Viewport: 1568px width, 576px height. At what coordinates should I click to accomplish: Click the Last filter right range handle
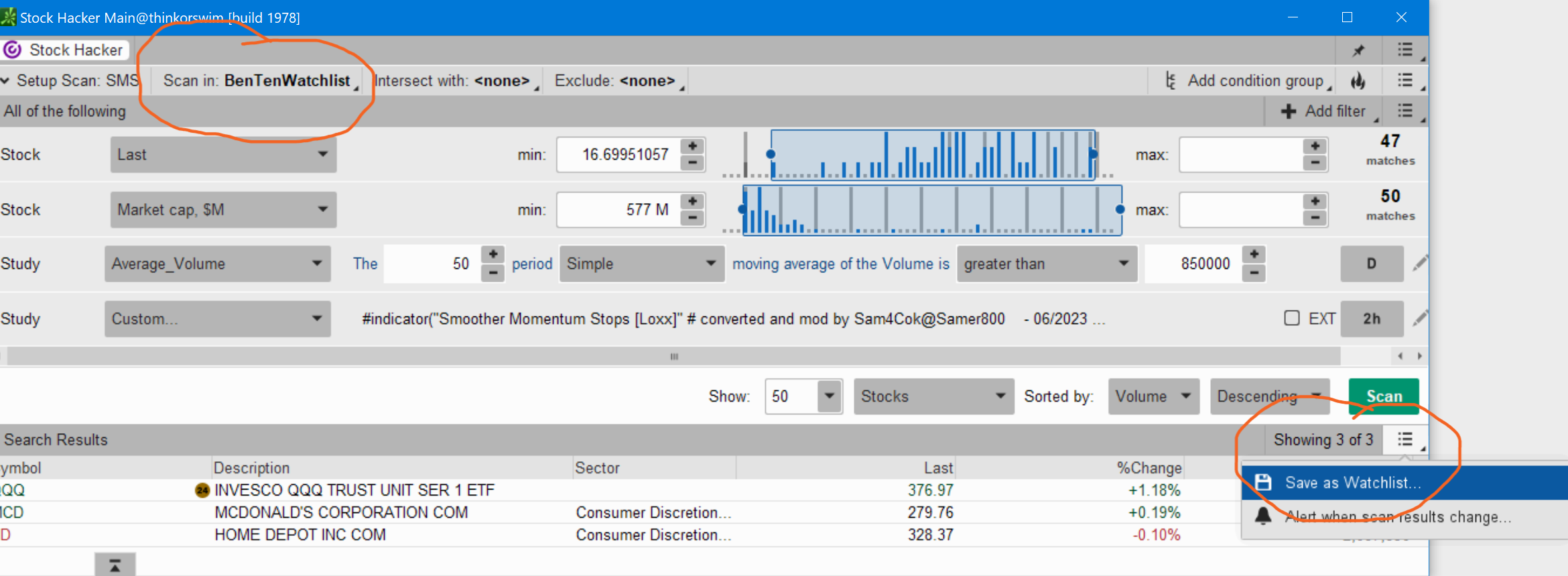[x=1094, y=154]
